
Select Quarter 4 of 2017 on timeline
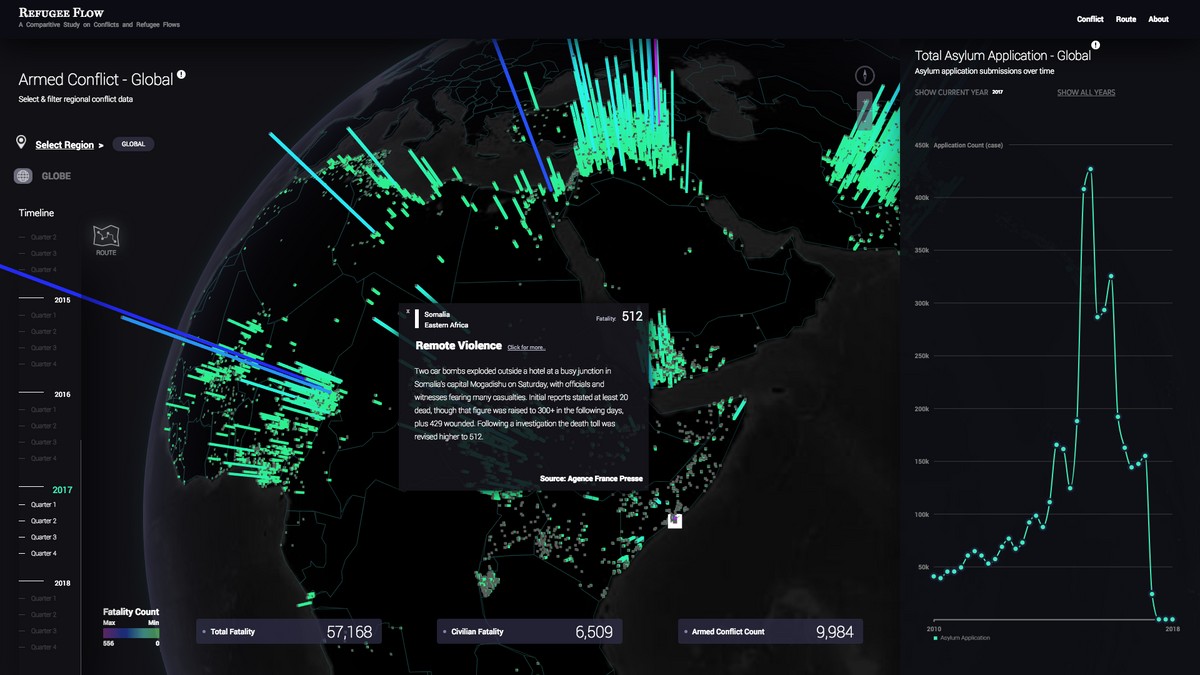tap(43, 553)
